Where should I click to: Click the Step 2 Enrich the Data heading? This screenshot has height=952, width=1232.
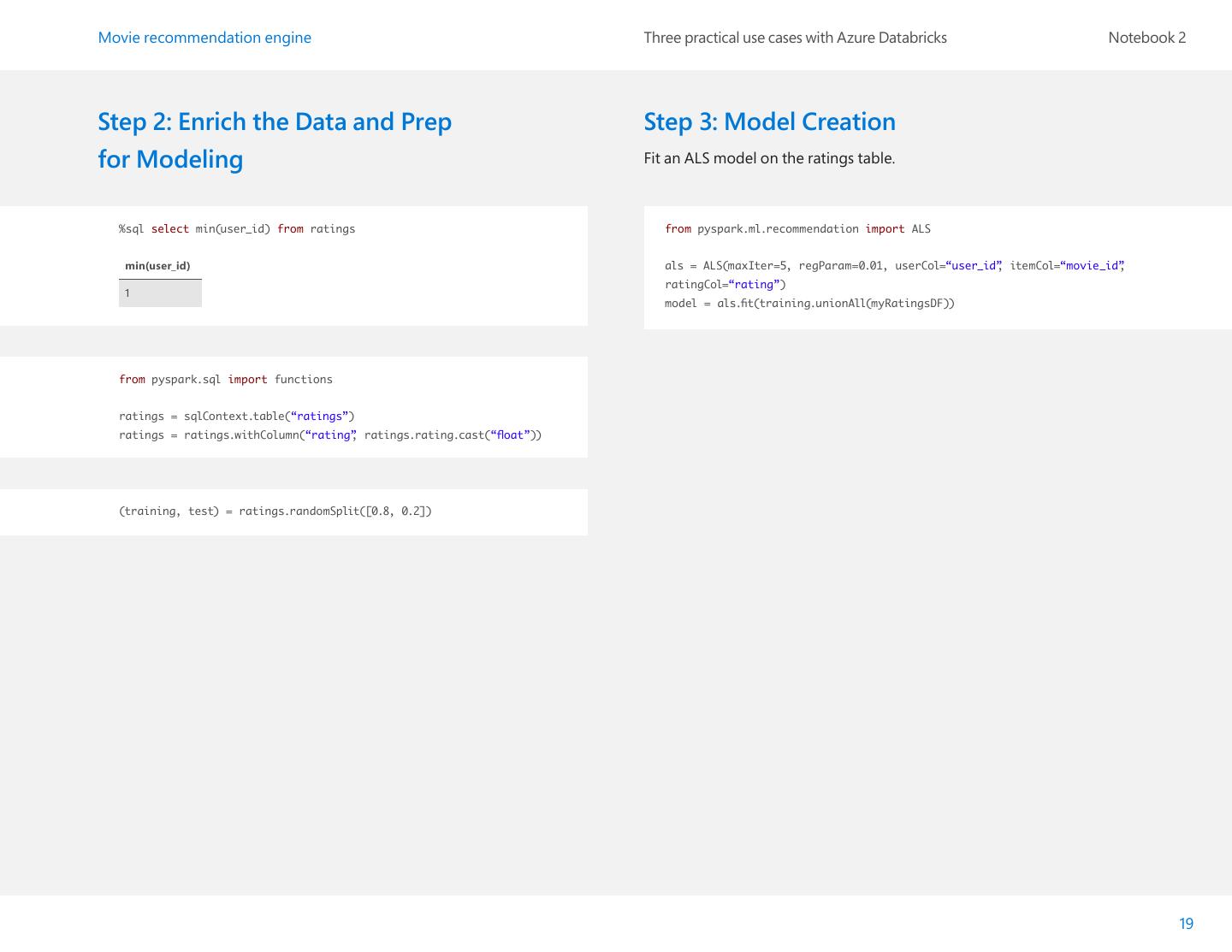(x=275, y=140)
